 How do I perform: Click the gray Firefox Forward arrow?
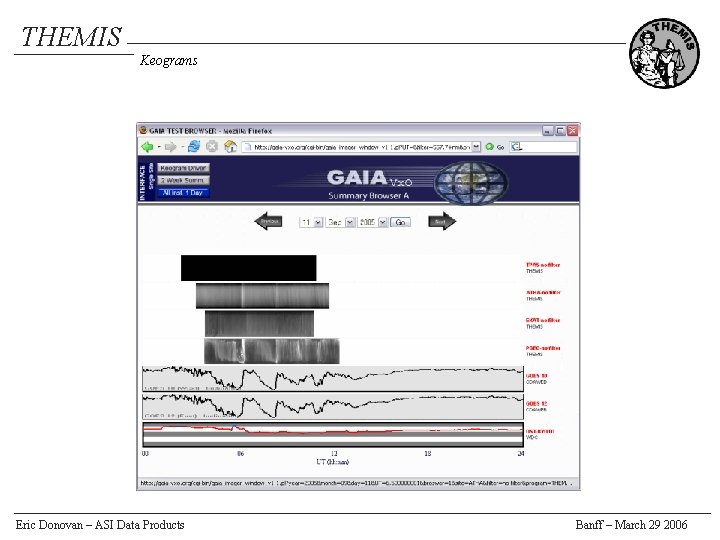point(170,147)
